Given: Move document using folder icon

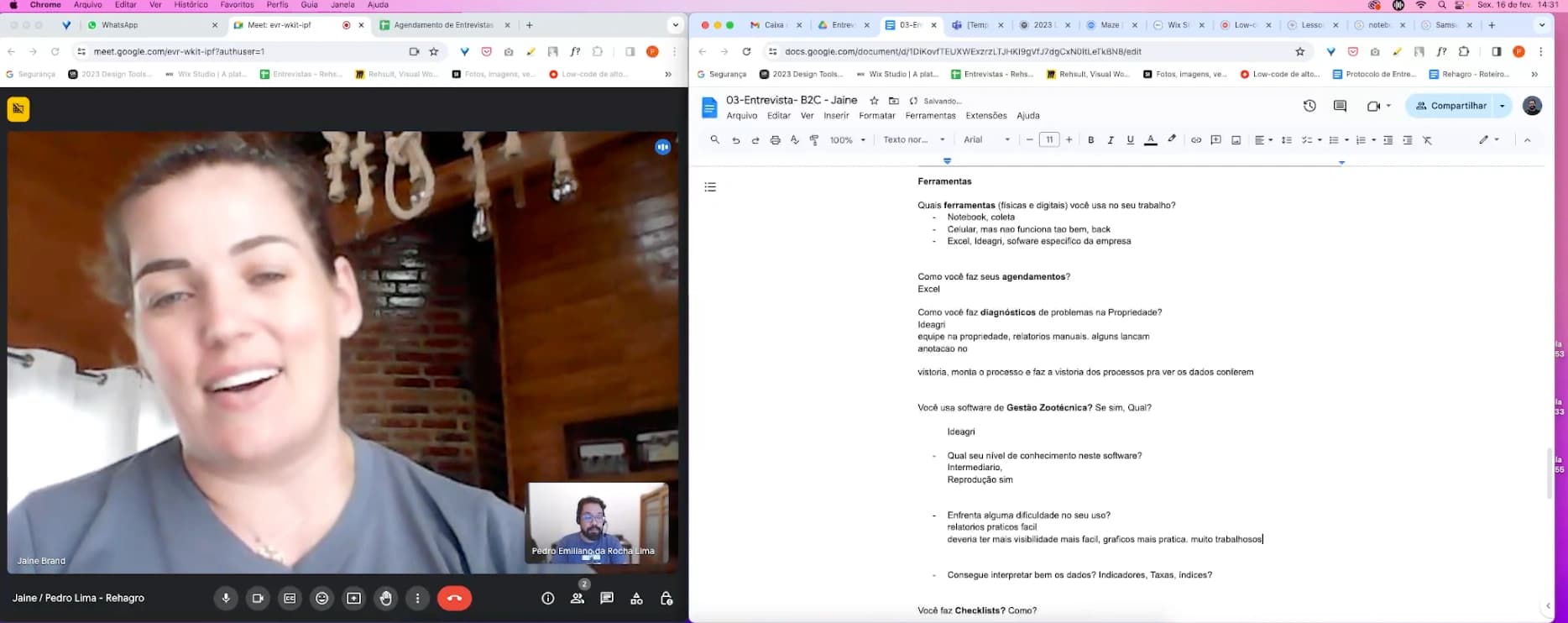Looking at the screenshot, I should (894, 101).
